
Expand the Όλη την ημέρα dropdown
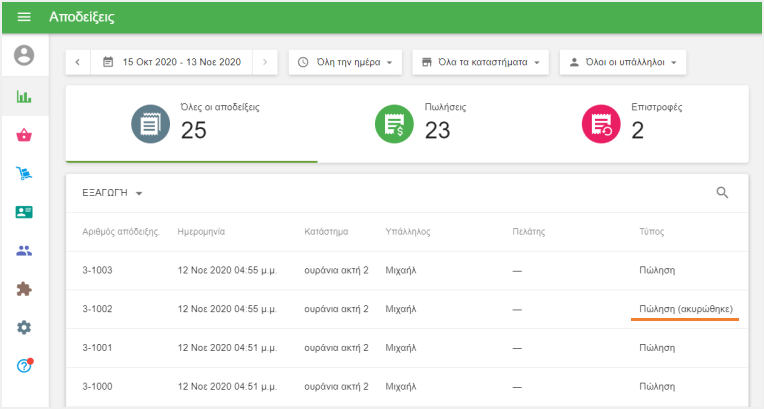point(345,62)
